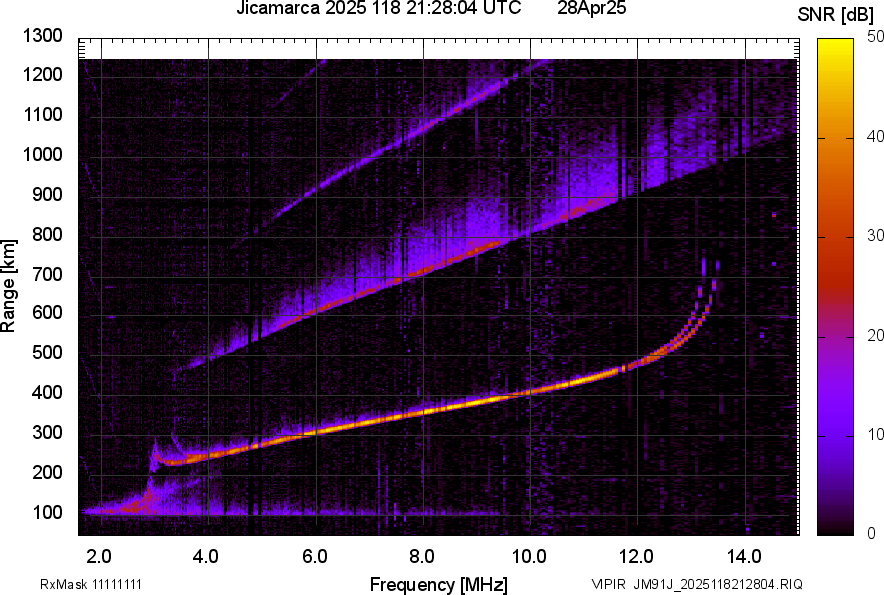Click the colorbar tick label '0'
Image resolution: width=884 pixels, height=595 pixels.
coord(872,533)
